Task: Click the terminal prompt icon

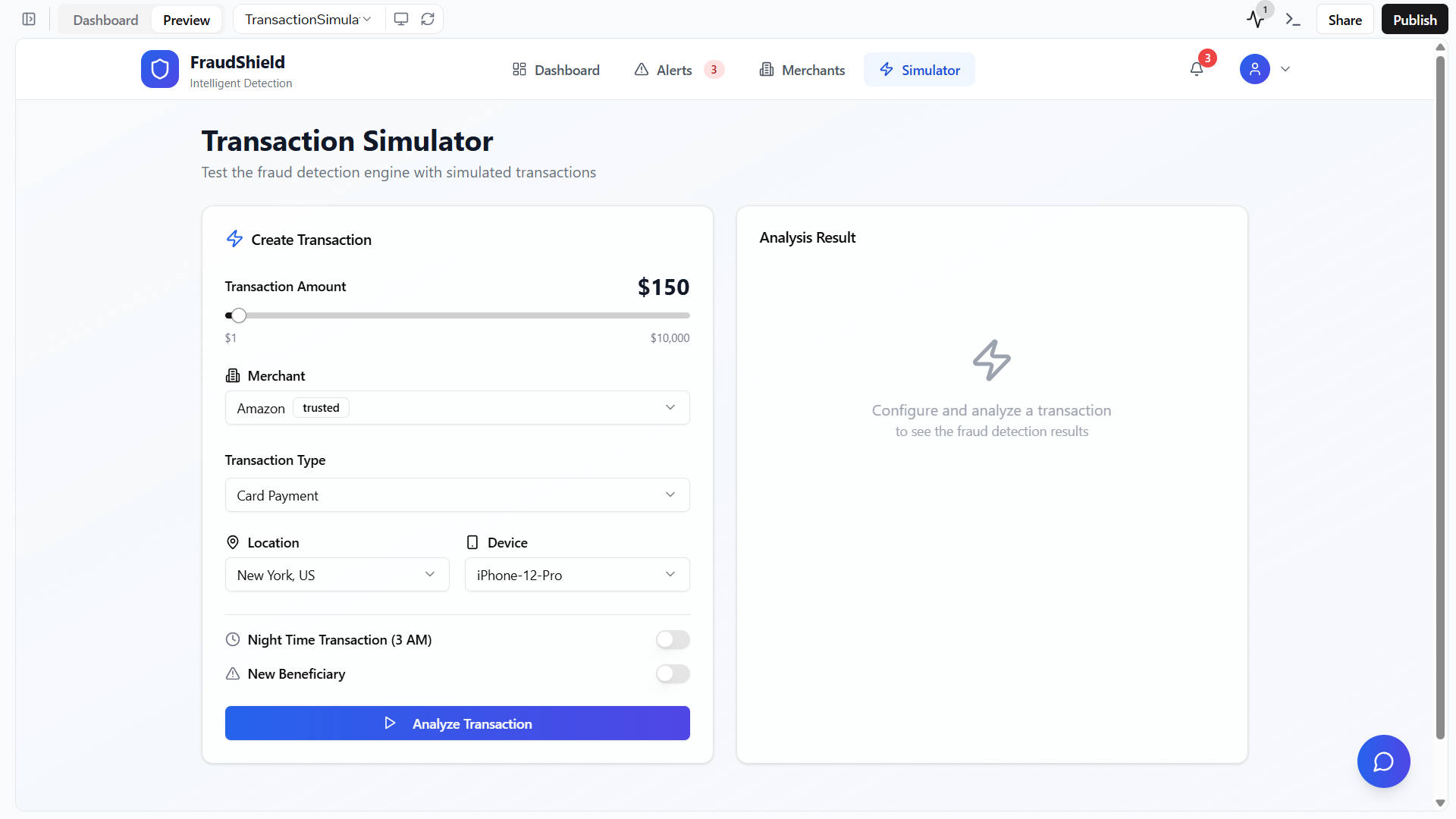Action: 1294,18
